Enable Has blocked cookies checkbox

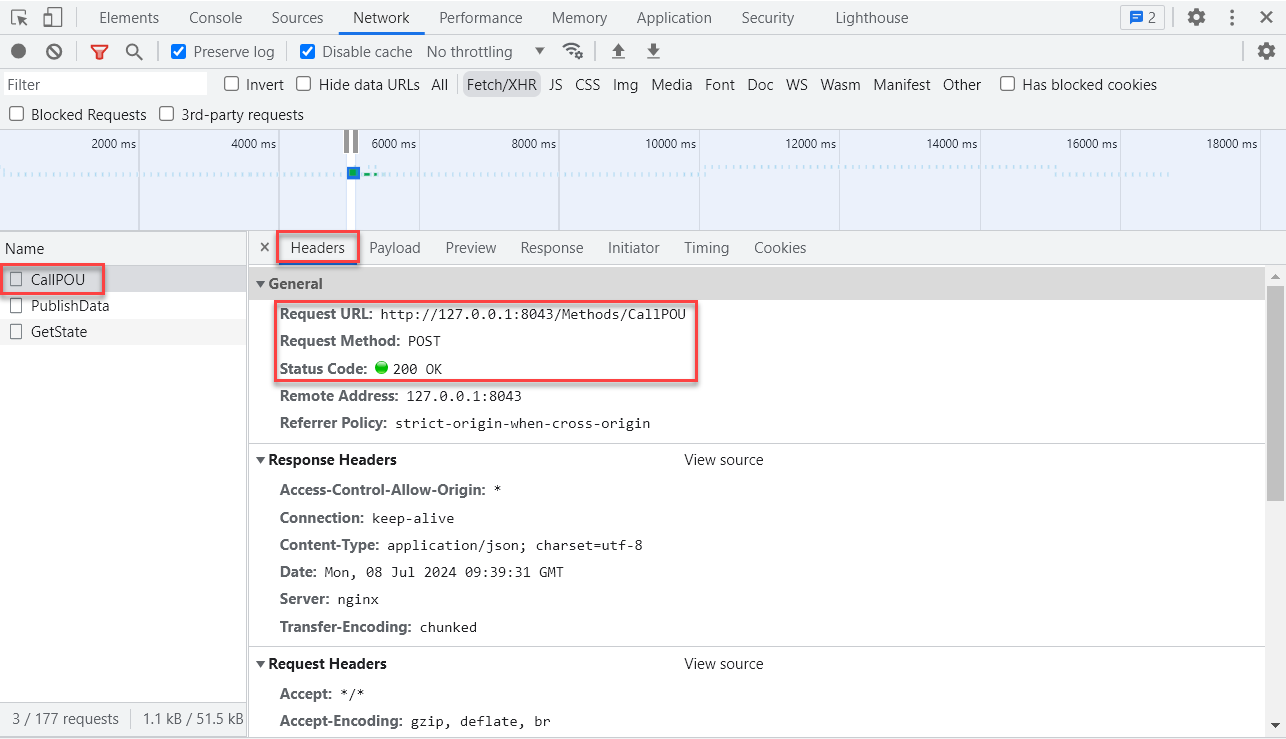tap(1008, 84)
